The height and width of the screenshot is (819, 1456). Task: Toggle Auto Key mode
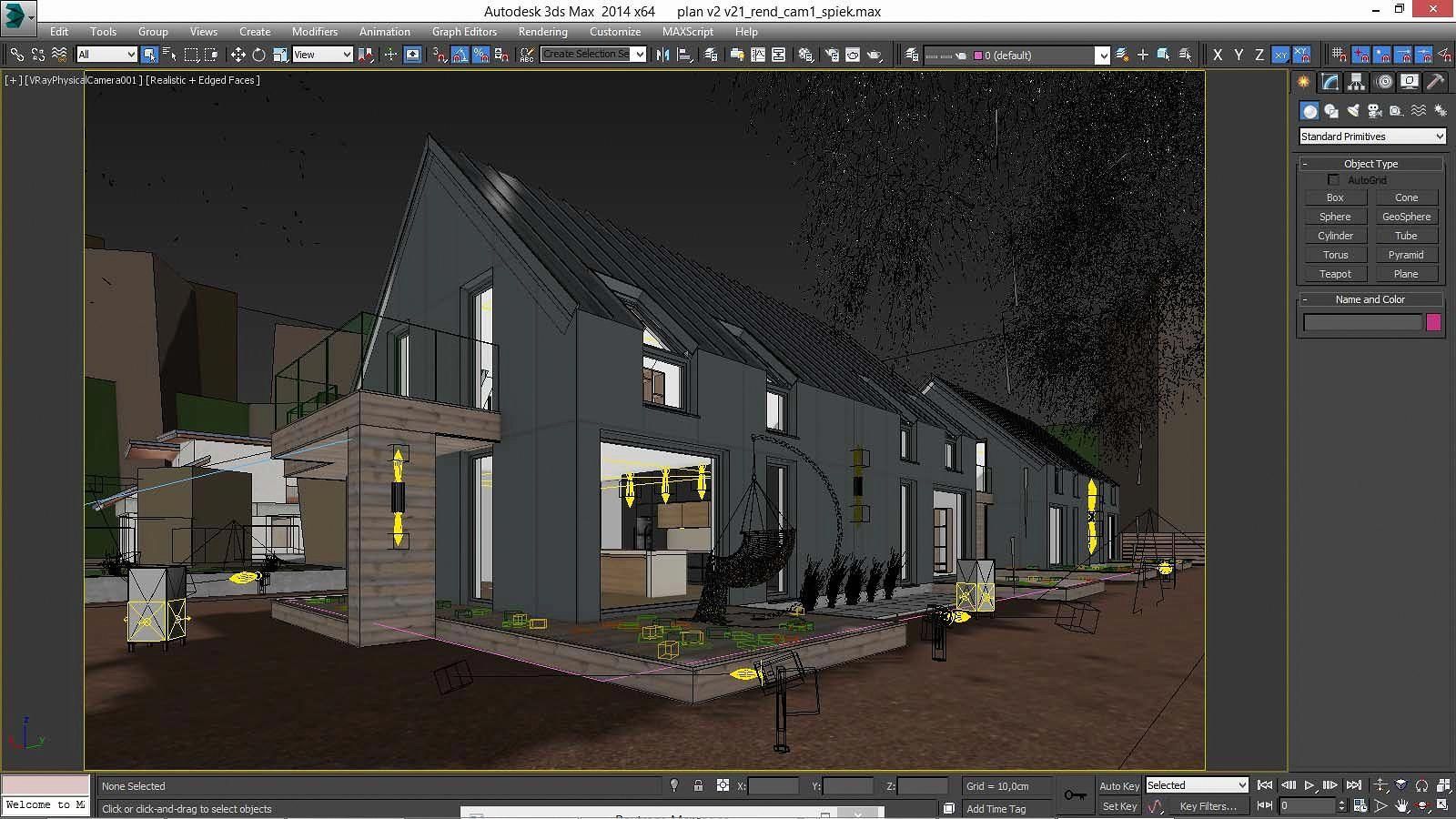click(1119, 786)
